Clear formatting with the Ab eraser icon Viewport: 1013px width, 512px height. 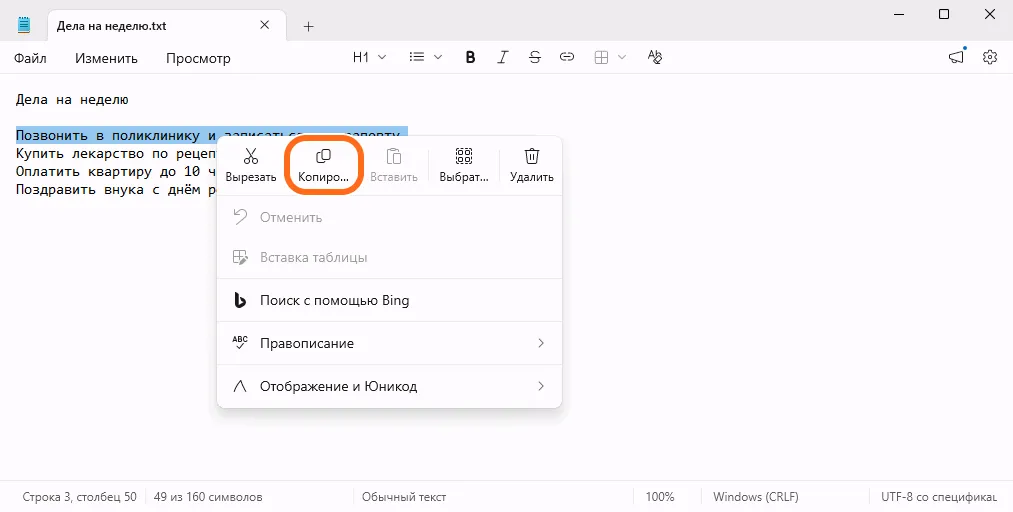click(x=655, y=57)
